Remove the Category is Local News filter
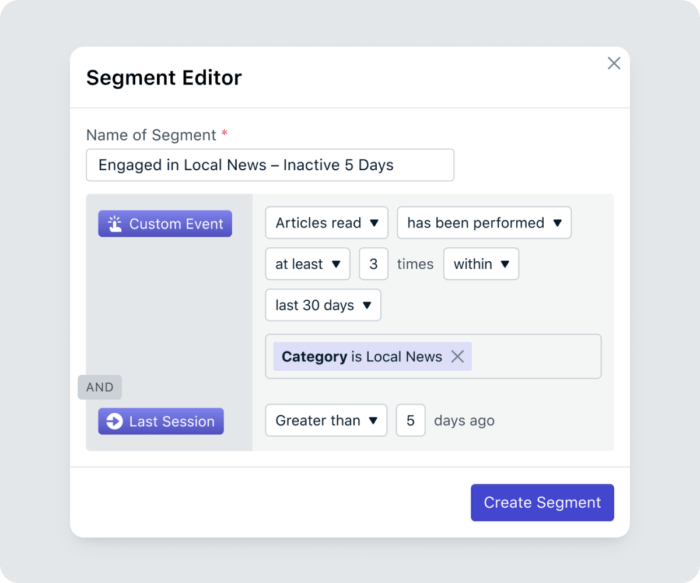 coord(457,357)
